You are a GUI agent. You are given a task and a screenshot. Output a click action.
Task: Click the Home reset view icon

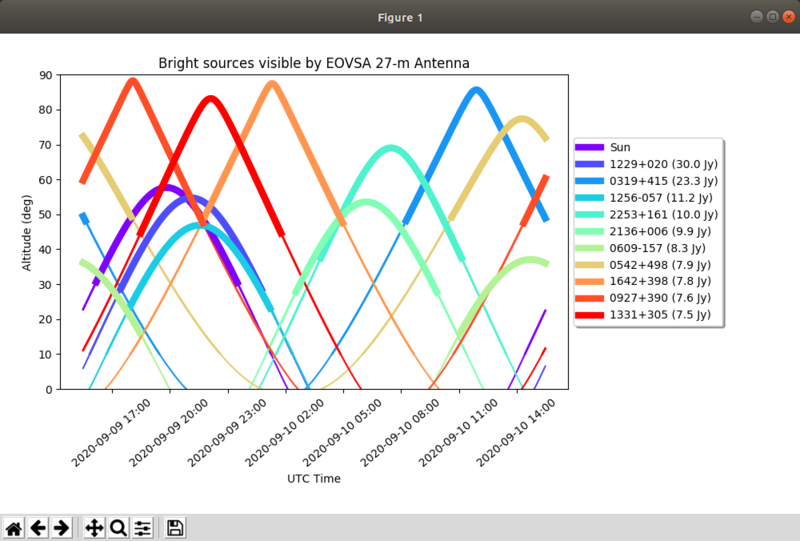(14, 528)
